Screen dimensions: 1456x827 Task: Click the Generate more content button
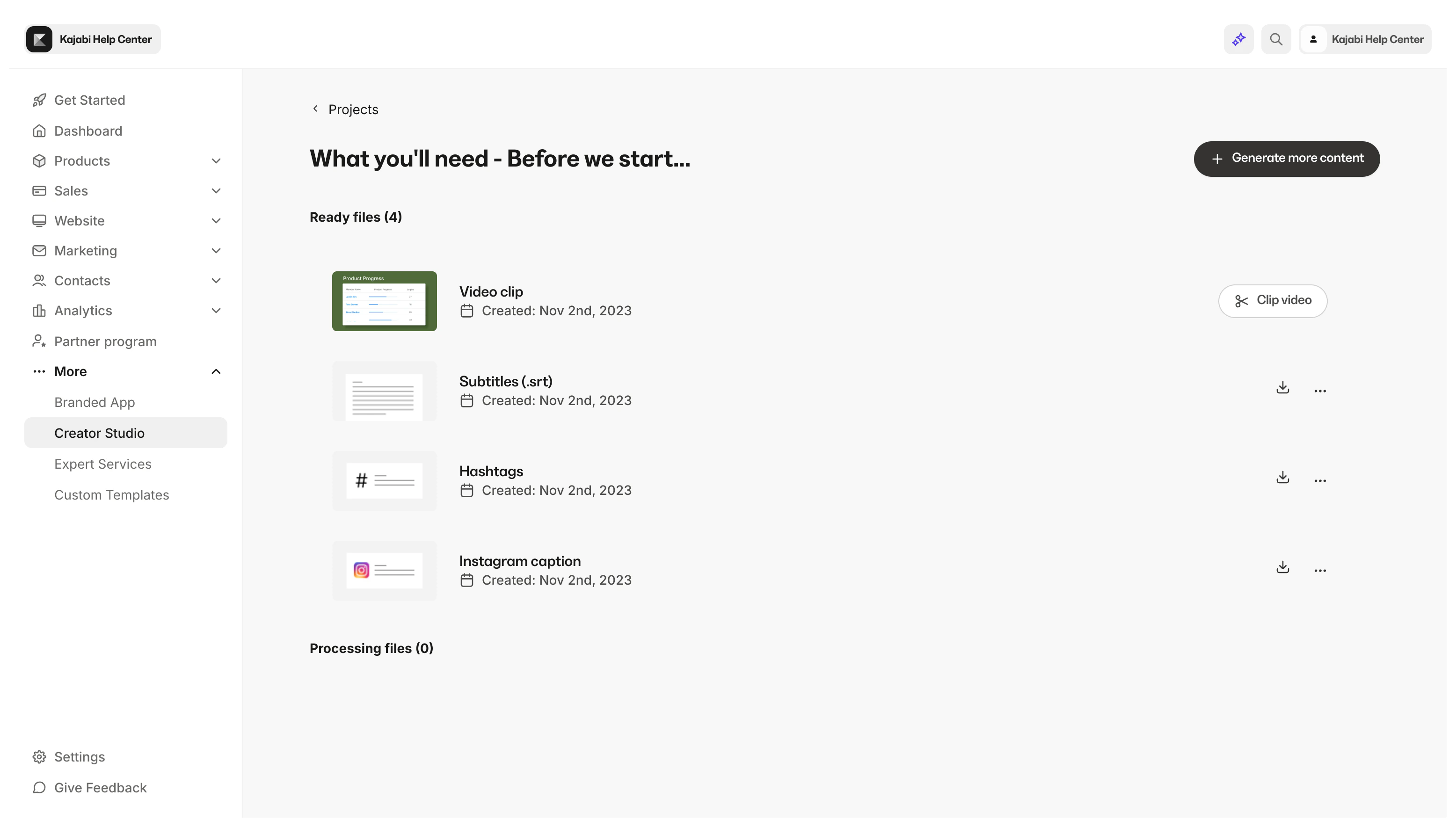[1287, 159]
